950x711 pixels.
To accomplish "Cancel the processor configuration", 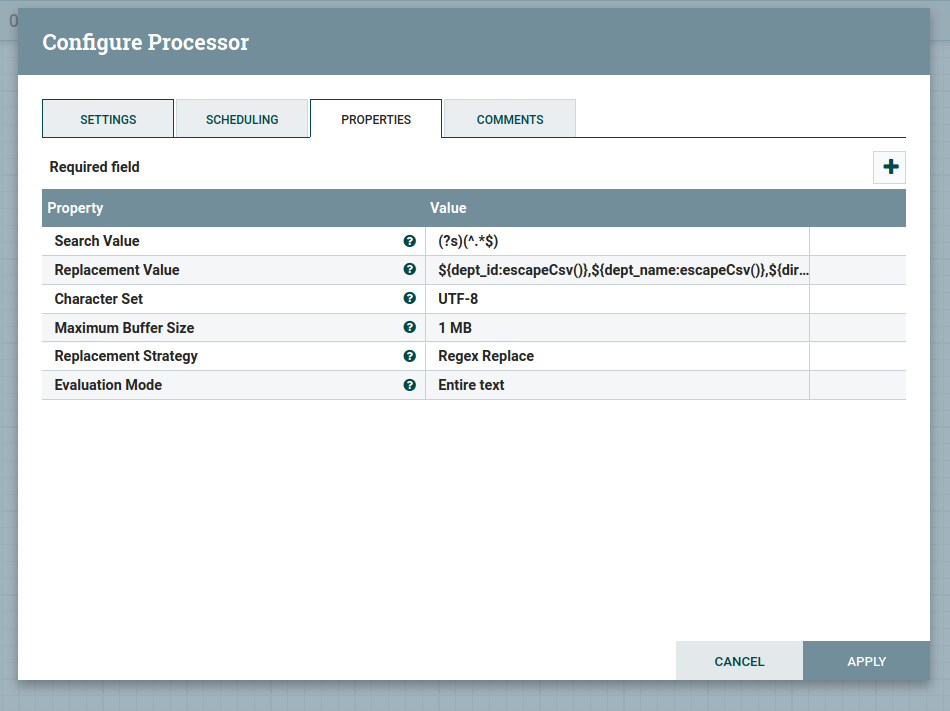I will [739, 661].
